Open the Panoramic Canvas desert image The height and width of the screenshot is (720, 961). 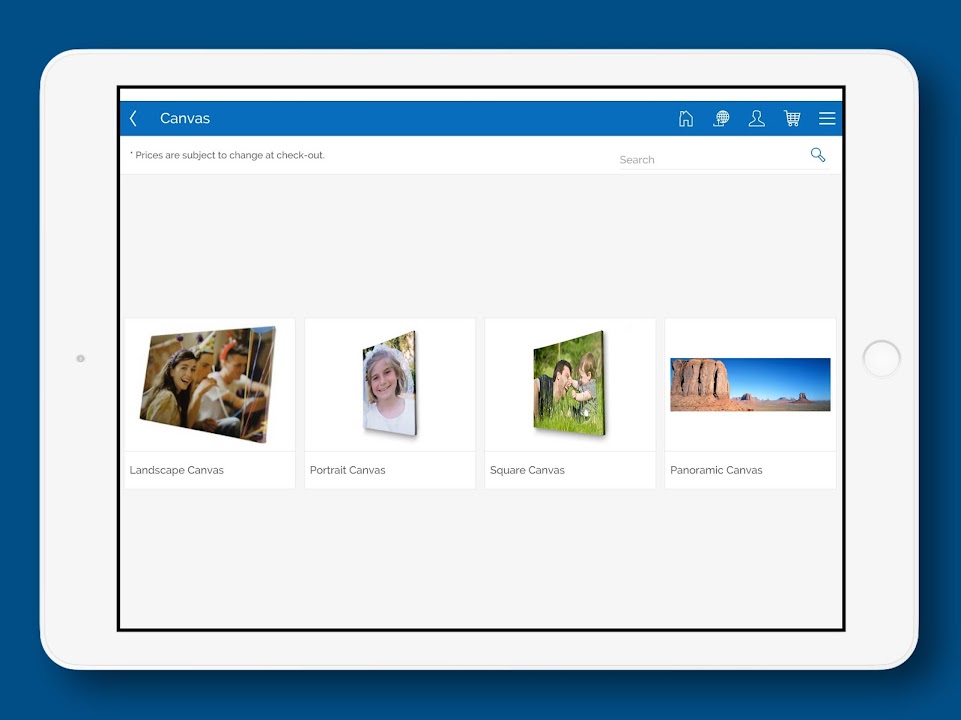pyautogui.click(x=750, y=385)
